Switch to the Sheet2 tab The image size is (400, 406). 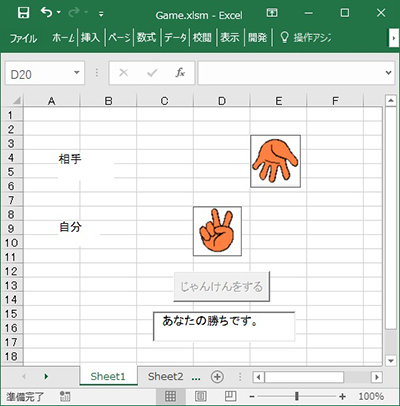coord(165,377)
